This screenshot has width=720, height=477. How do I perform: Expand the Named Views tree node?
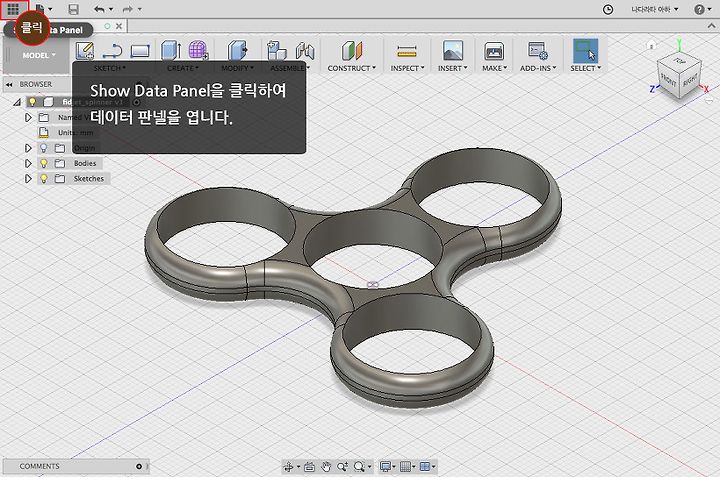28,118
